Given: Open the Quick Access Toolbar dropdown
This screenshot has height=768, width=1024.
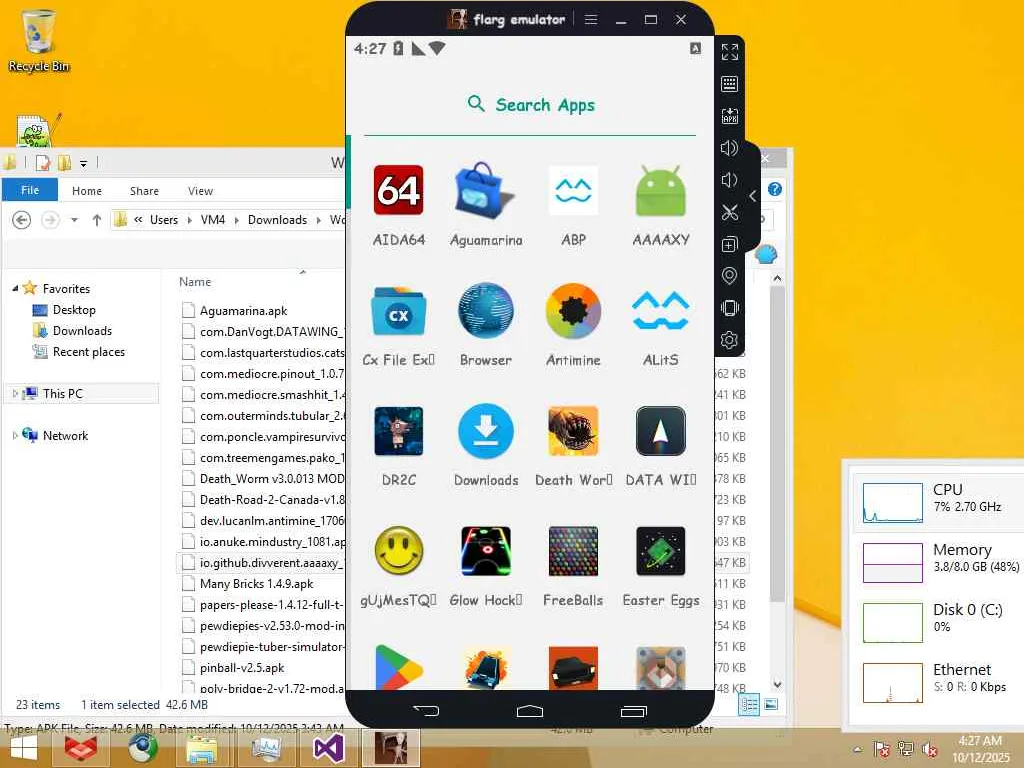Looking at the screenshot, I should (84, 163).
